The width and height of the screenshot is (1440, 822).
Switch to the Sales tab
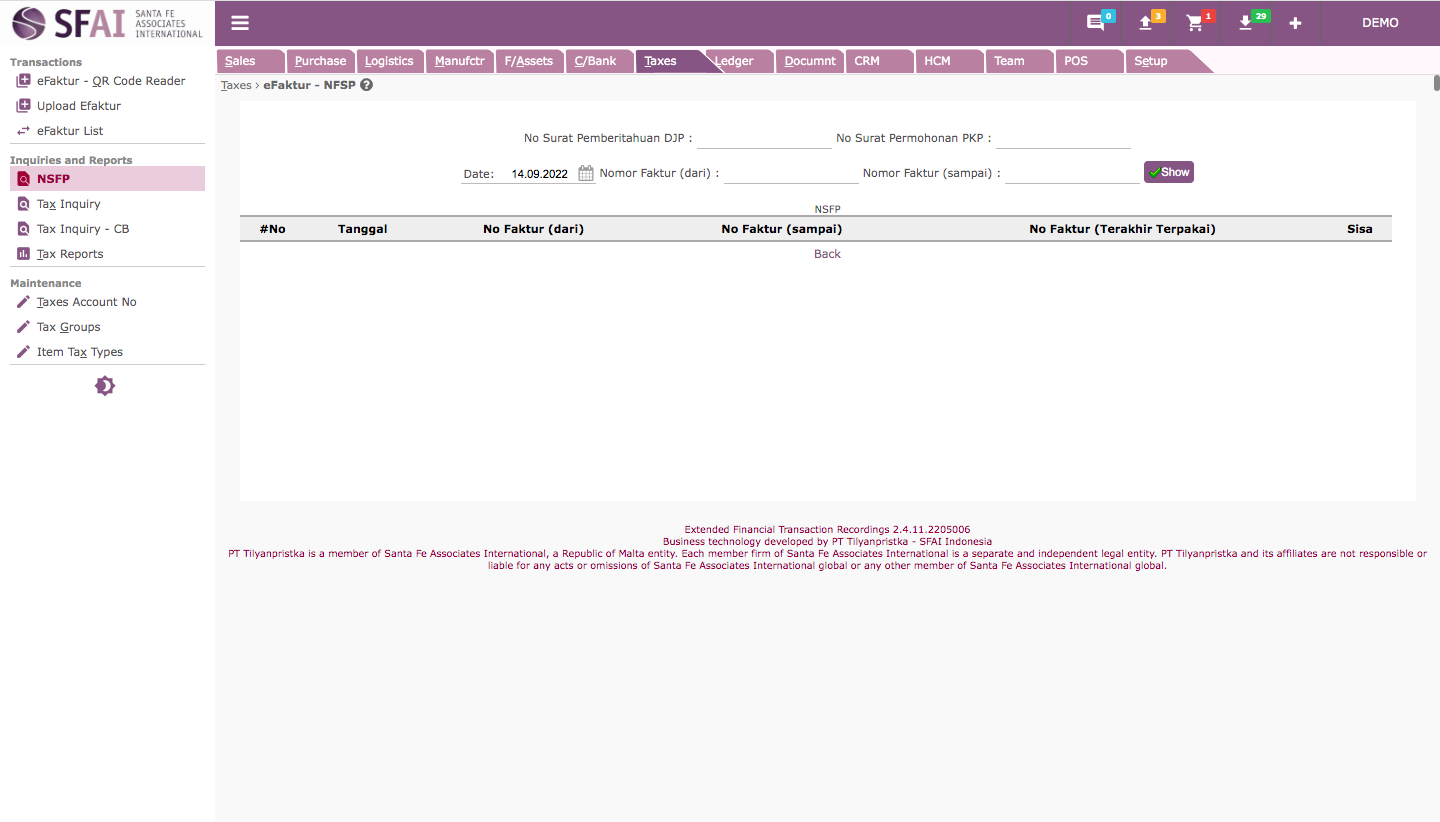[x=241, y=61]
